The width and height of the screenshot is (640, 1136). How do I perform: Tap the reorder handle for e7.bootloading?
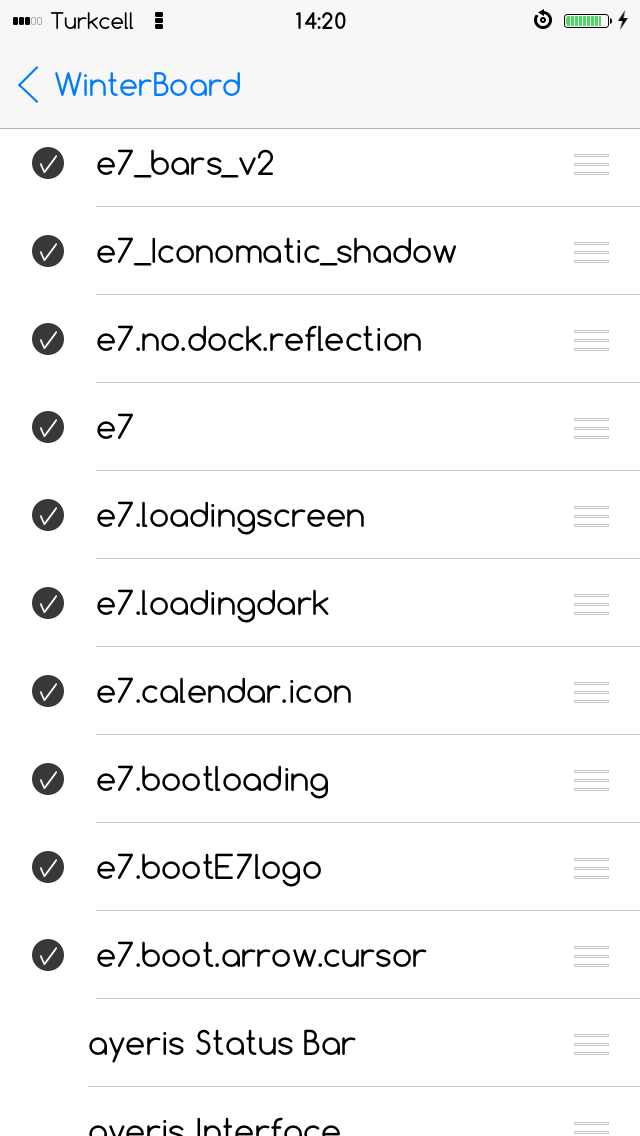click(591, 780)
